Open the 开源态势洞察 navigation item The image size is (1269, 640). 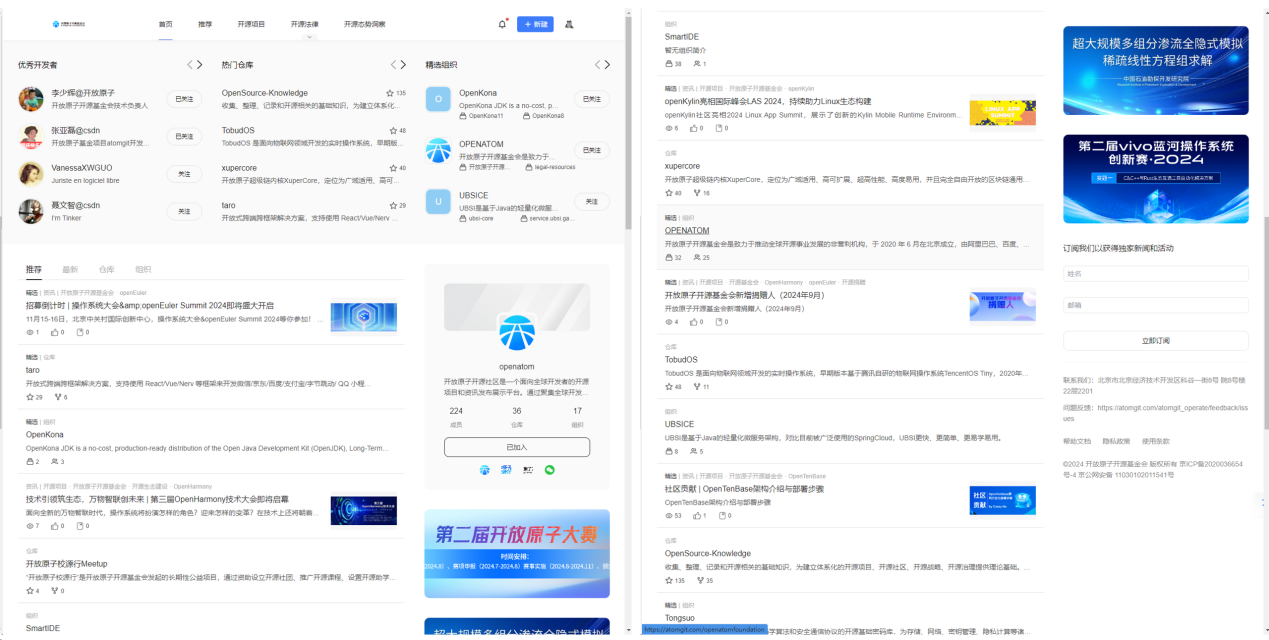(365, 24)
